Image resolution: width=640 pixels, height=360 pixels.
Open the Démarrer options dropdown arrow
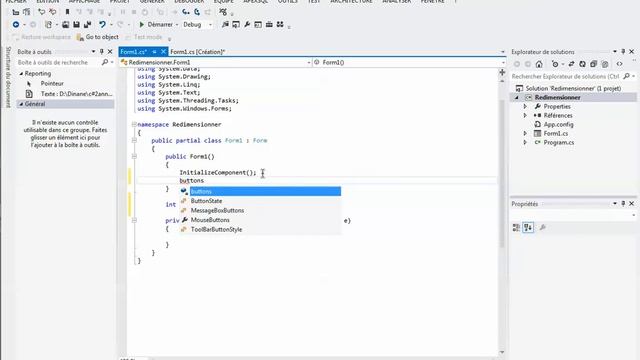[x=177, y=25]
